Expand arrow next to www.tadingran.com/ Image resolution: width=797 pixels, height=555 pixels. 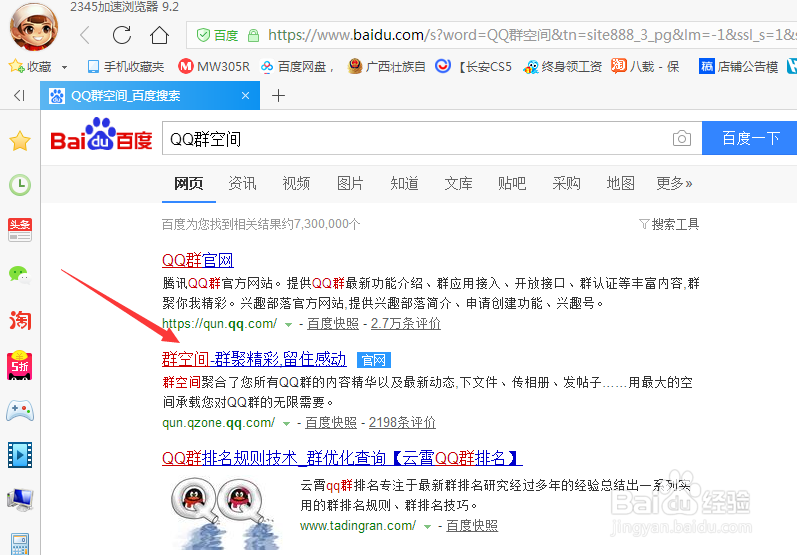point(427,527)
